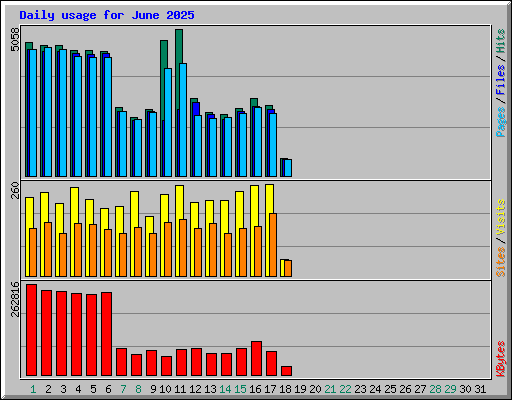Select day 18 on the date axis

(285, 389)
